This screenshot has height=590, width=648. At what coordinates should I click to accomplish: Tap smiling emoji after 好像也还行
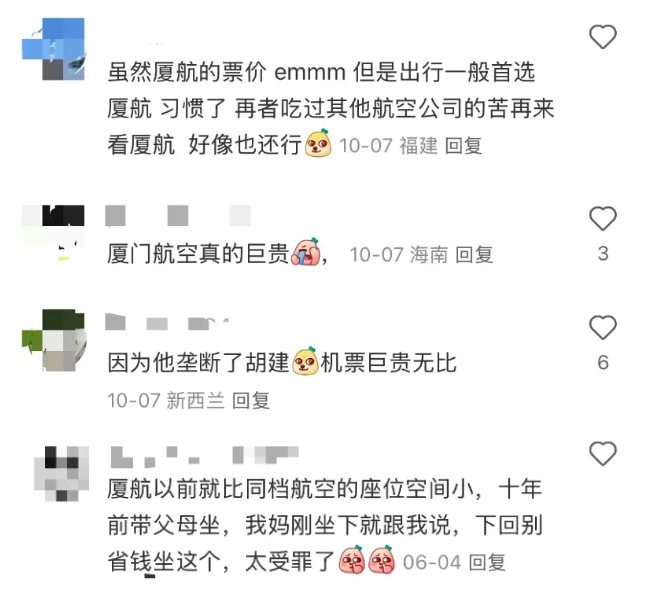318,143
